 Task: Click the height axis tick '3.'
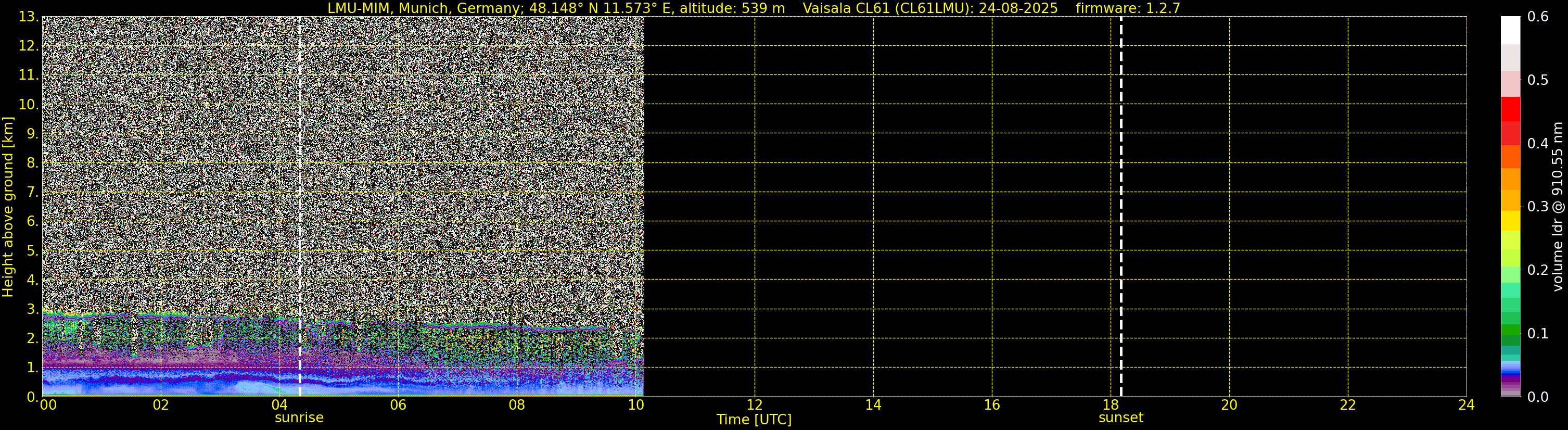[33, 309]
